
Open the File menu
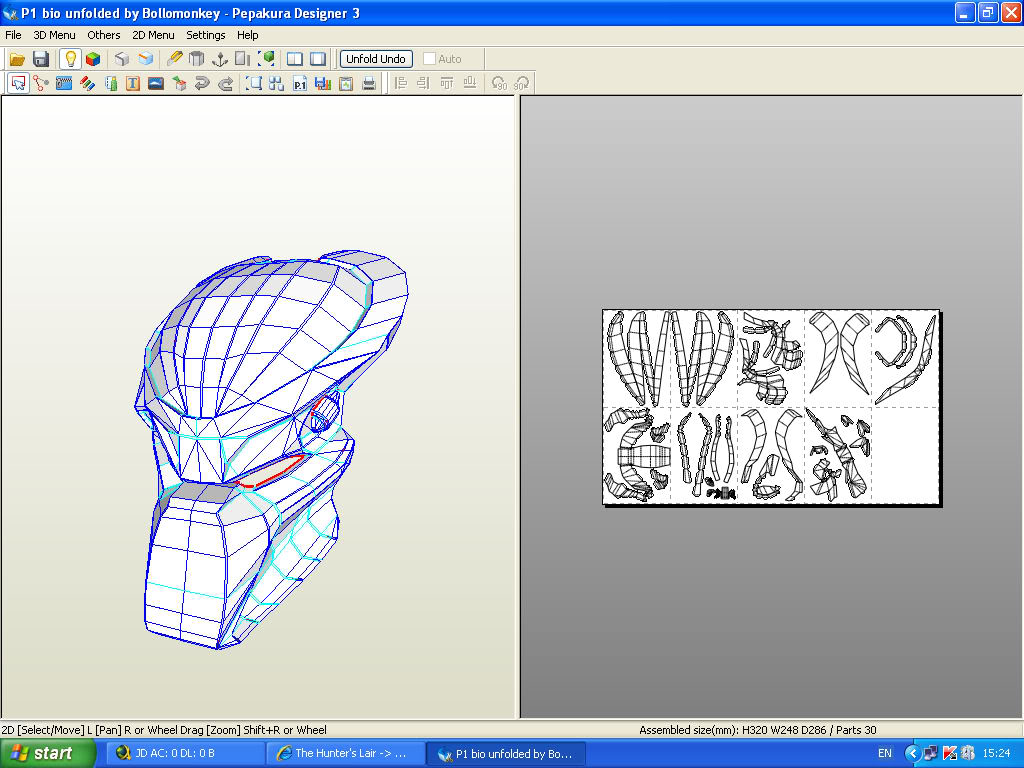[13, 35]
